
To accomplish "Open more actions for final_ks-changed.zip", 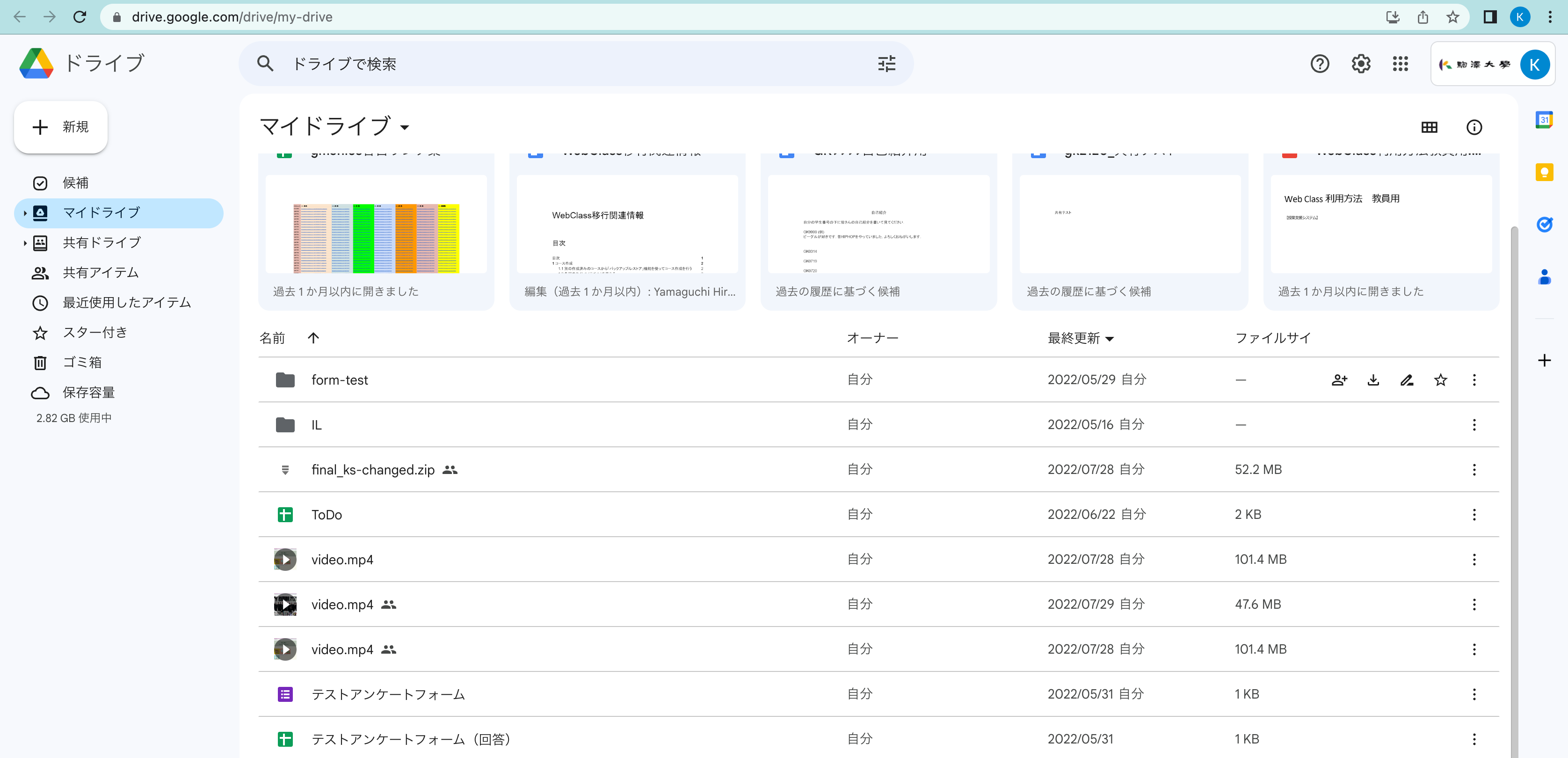I will click(x=1474, y=470).
